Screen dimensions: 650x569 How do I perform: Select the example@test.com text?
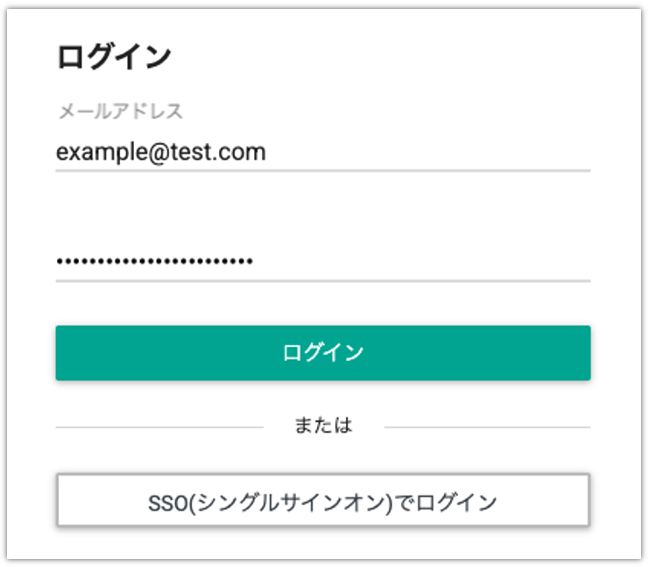click(x=161, y=153)
